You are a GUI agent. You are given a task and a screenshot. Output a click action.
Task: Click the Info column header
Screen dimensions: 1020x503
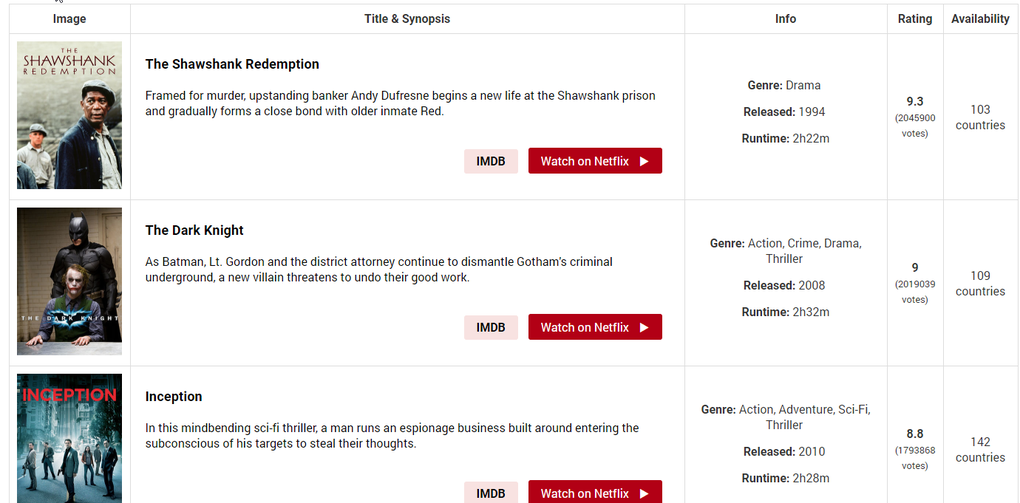pyautogui.click(x=786, y=19)
